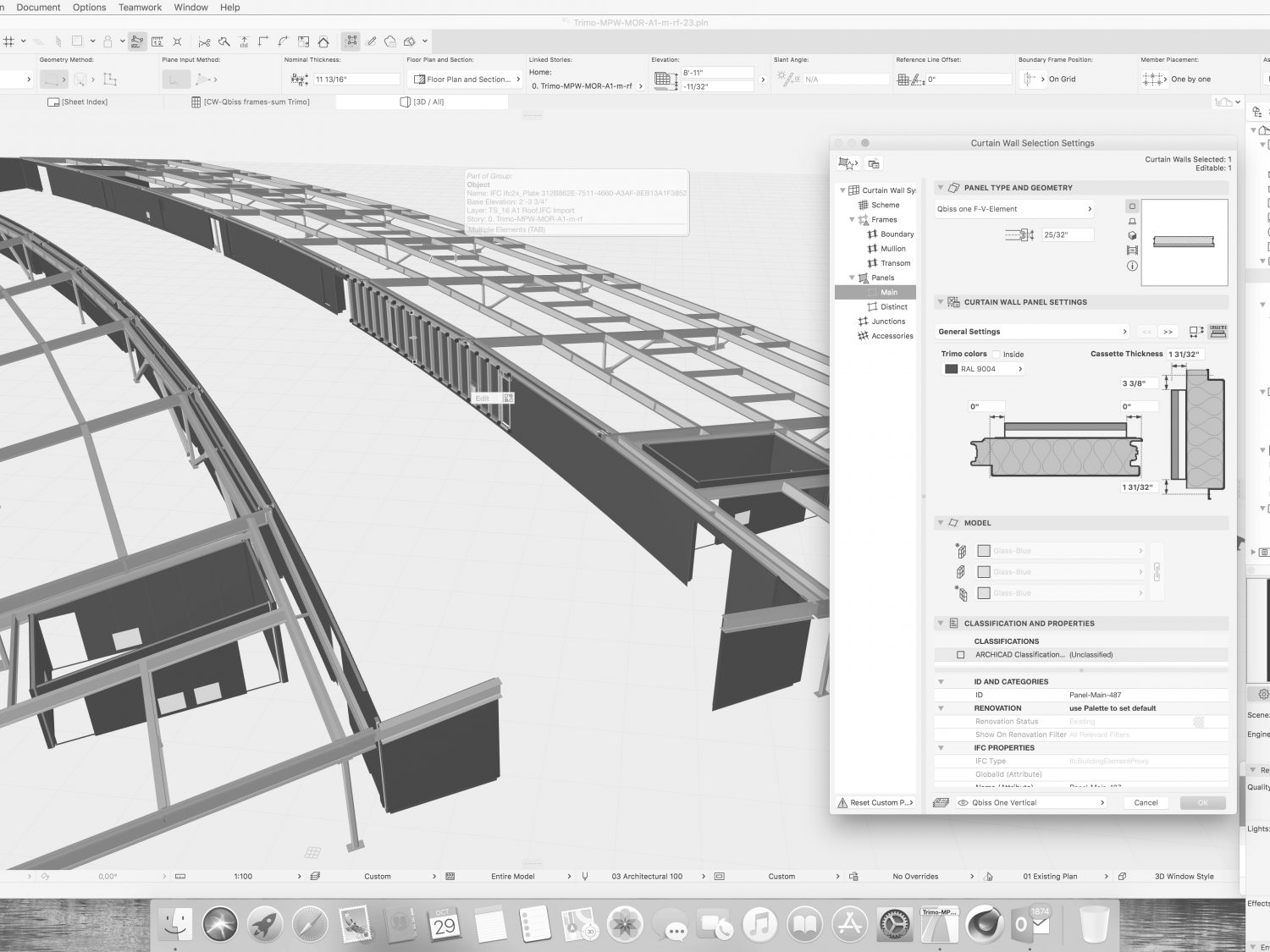This screenshot has width=1270, height=952.
Task: Open the Qbiss one F-V-Element dropdown
Action: (x=1014, y=209)
